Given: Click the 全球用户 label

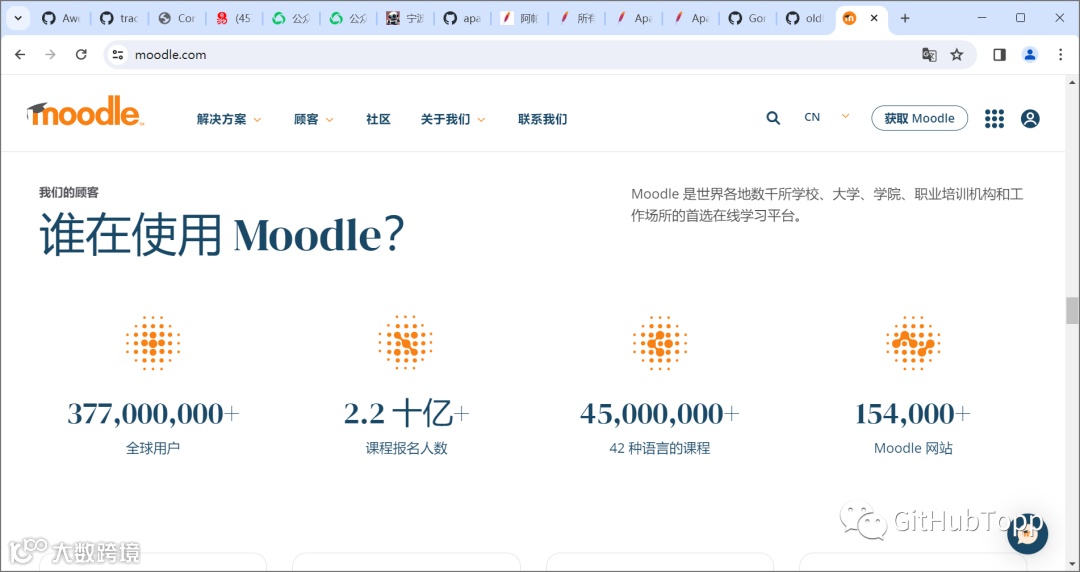Looking at the screenshot, I should click(x=153, y=449).
